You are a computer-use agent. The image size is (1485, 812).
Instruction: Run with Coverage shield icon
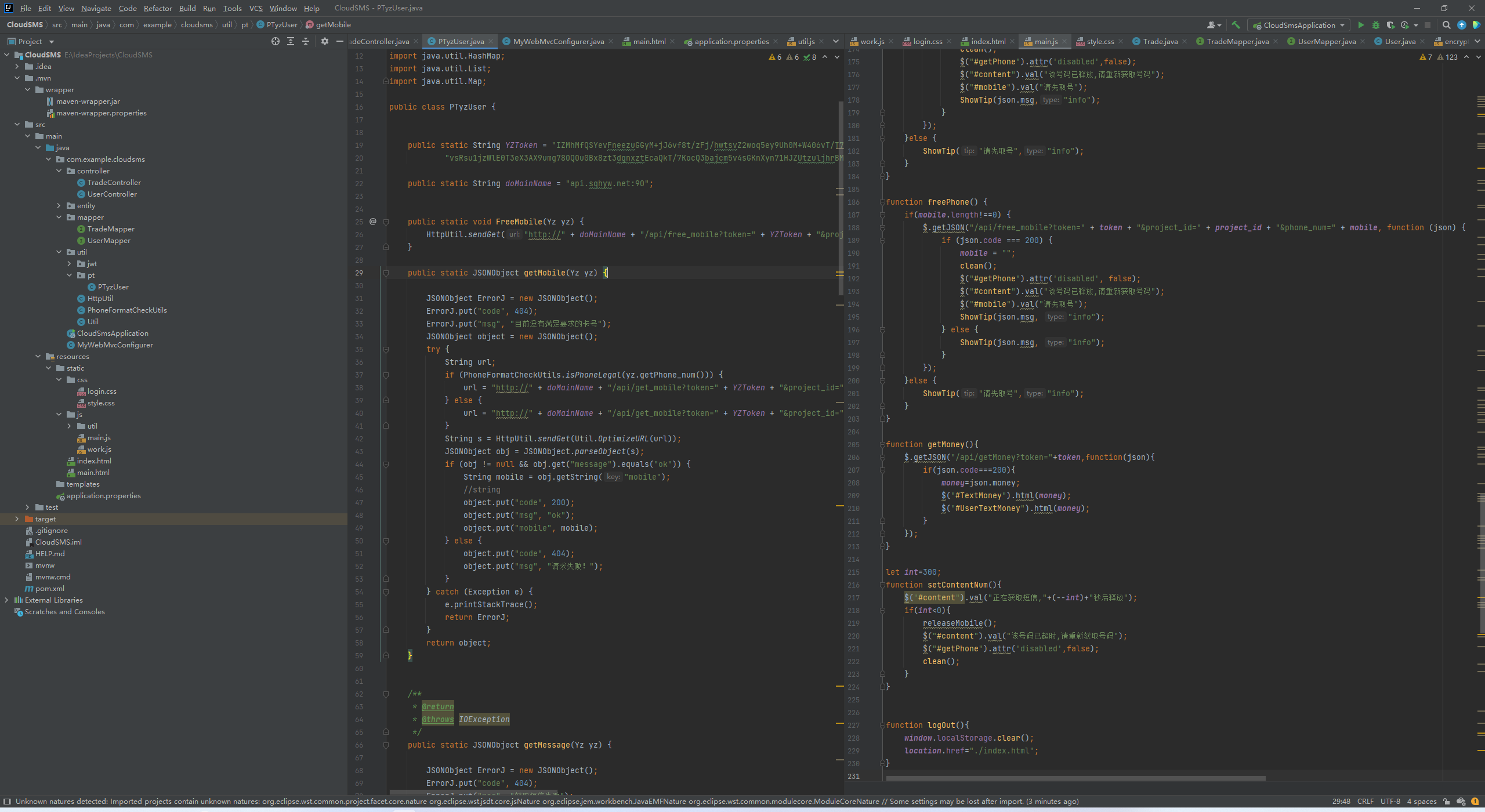click(1390, 25)
